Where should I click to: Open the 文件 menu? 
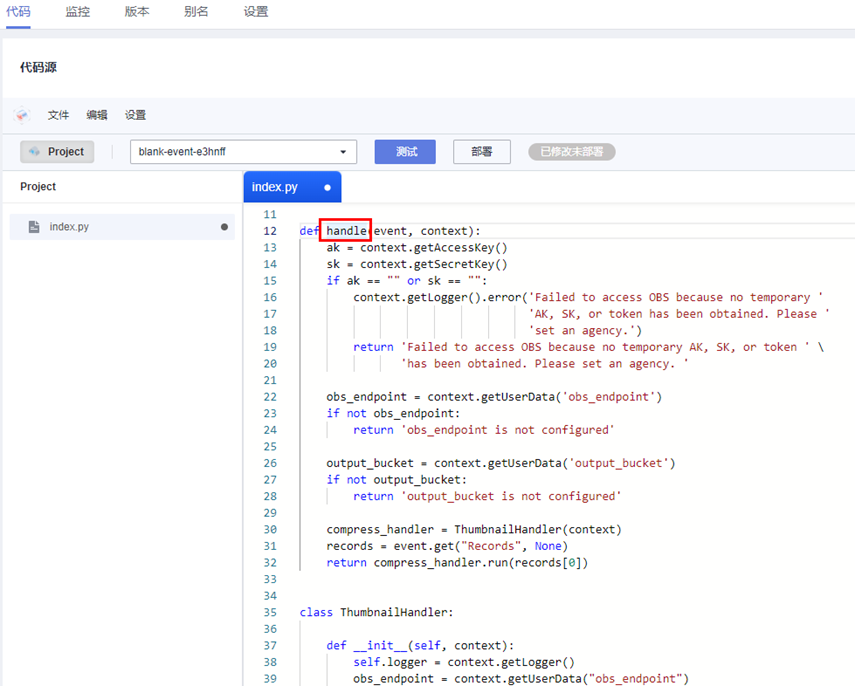coord(58,115)
